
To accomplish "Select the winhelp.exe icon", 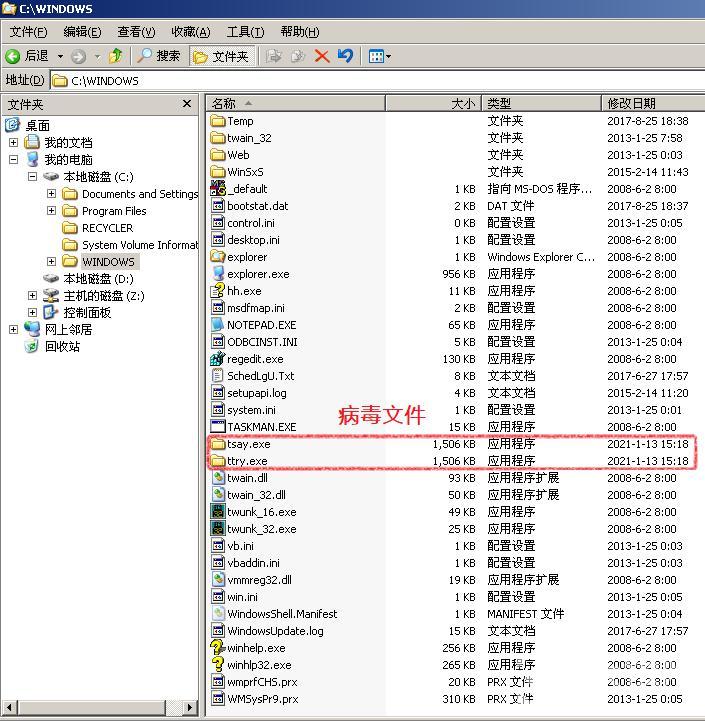I will point(218,648).
